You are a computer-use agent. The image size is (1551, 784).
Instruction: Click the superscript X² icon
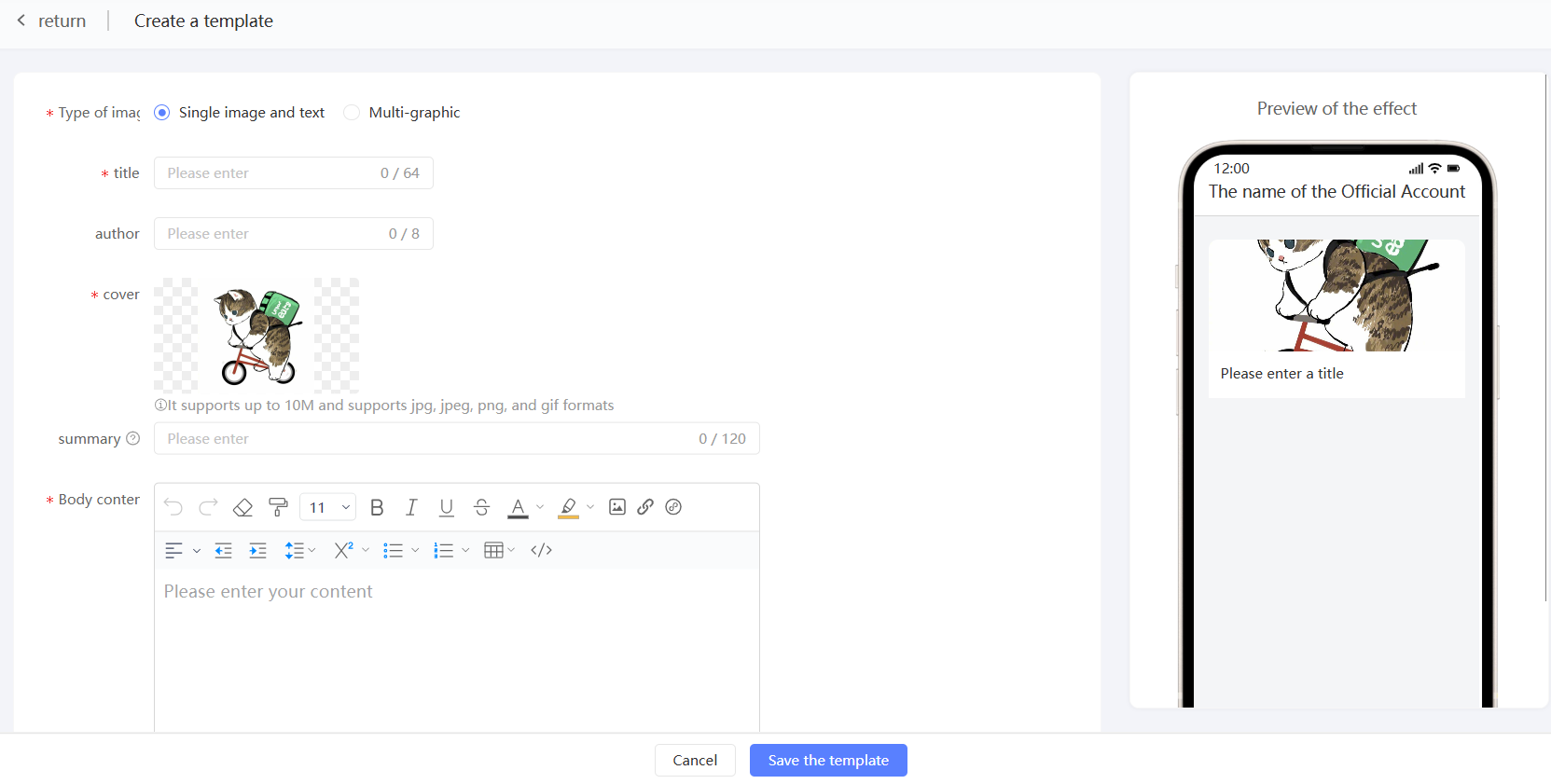tap(343, 550)
